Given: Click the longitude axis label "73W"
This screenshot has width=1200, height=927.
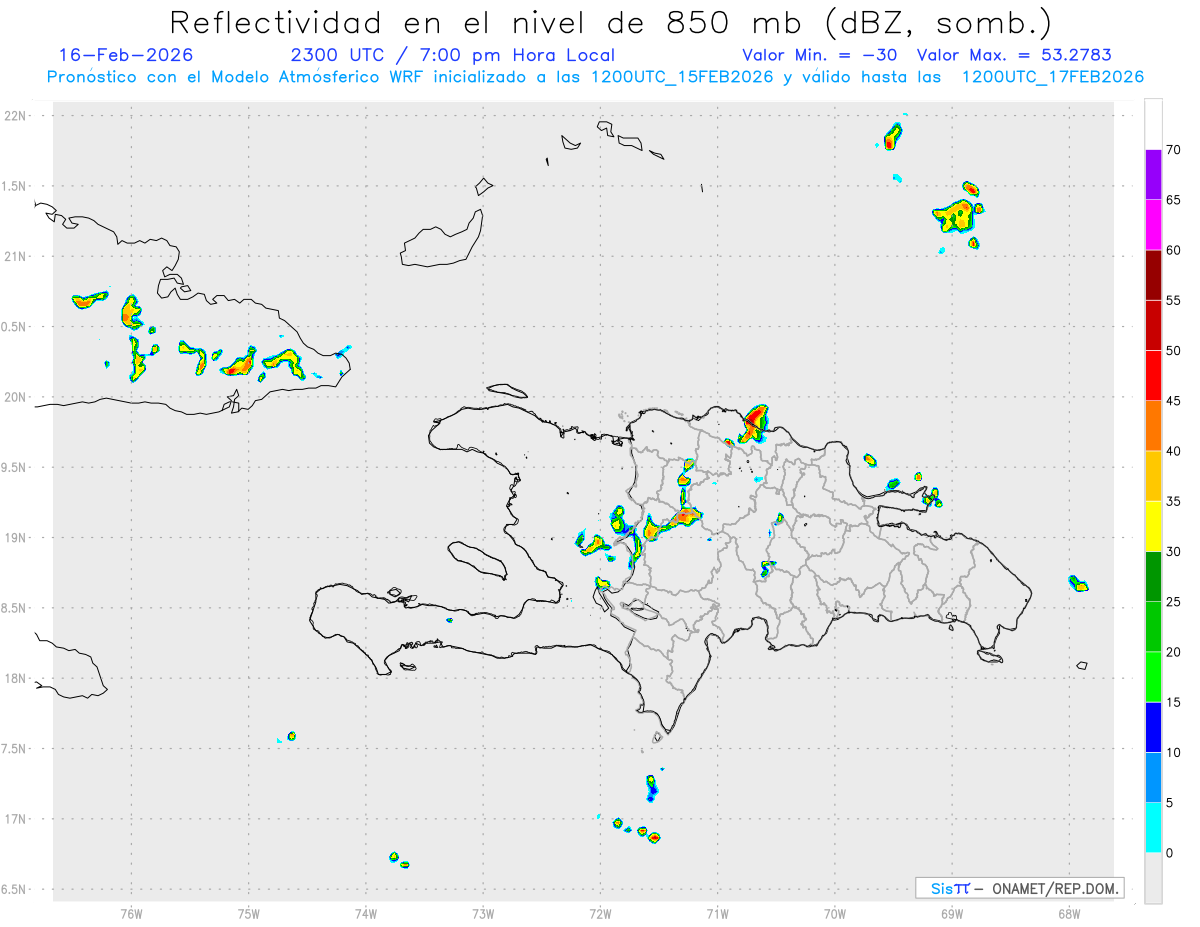Looking at the screenshot, I should point(483,912).
